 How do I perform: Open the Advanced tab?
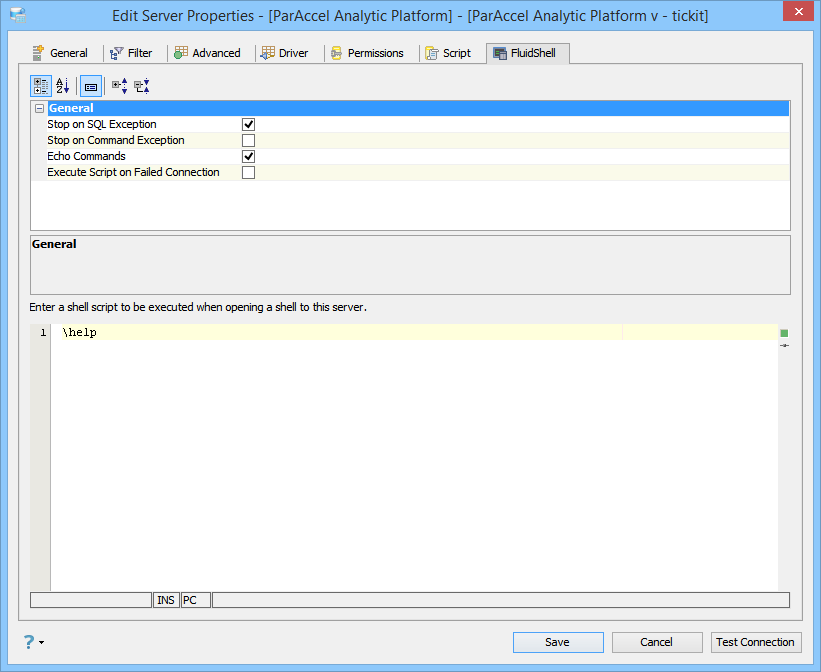pos(207,53)
